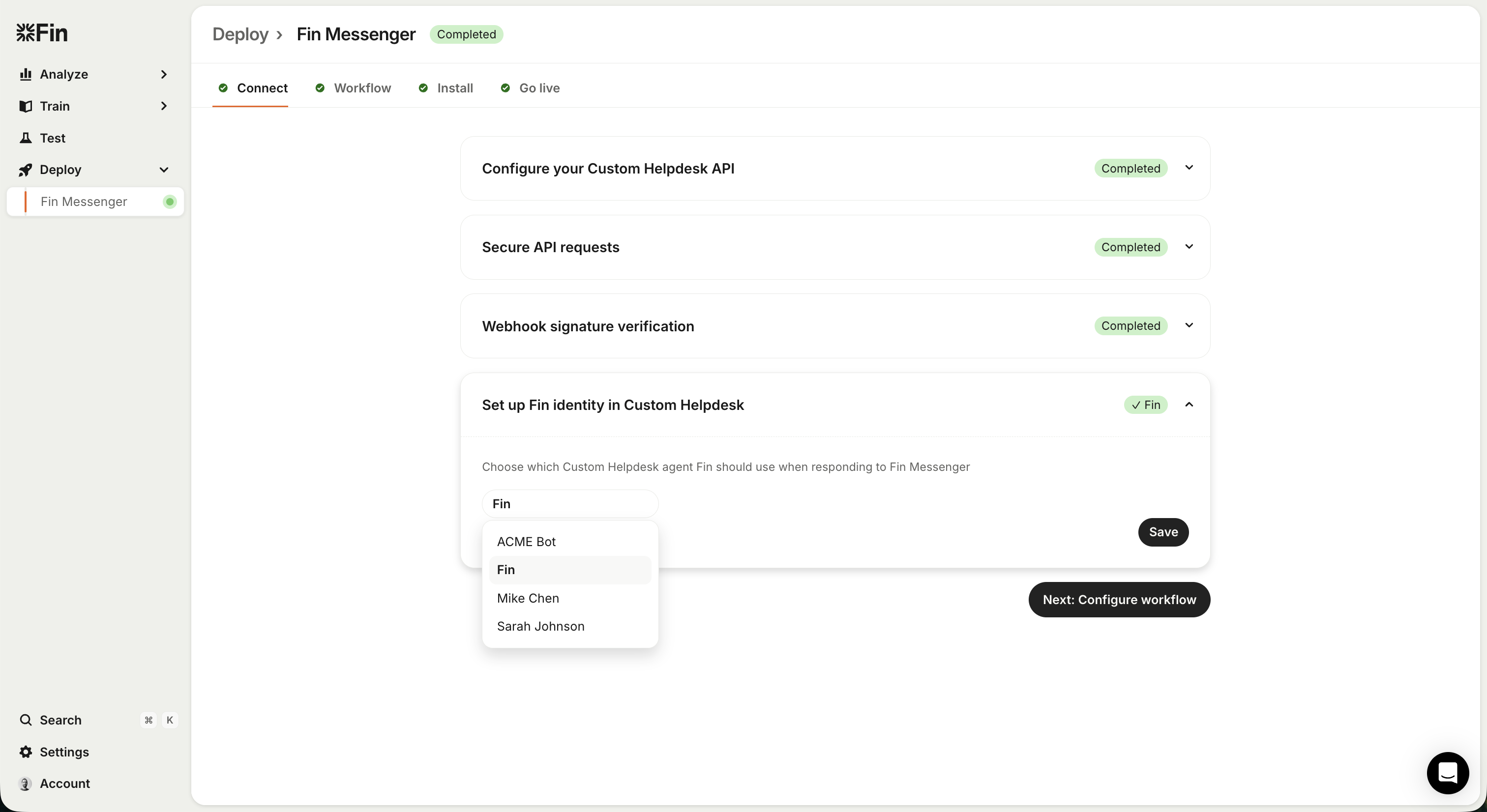
Task: Click Fin Messenger green status dot
Action: click(169, 202)
